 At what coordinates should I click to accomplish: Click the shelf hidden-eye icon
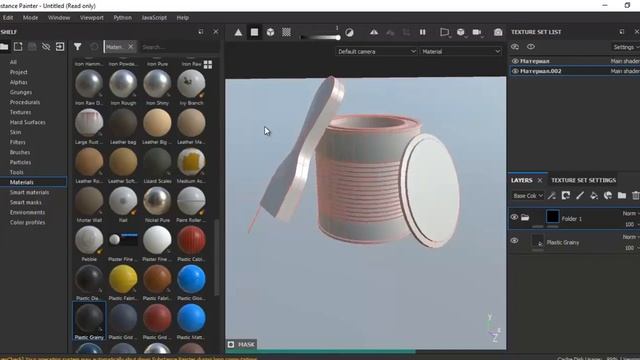(46, 47)
